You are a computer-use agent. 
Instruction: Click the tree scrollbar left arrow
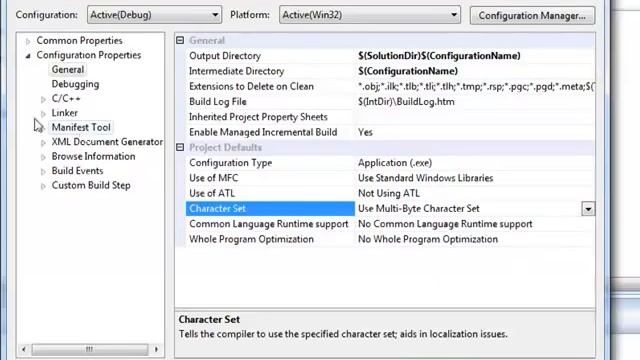(x=24, y=349)
